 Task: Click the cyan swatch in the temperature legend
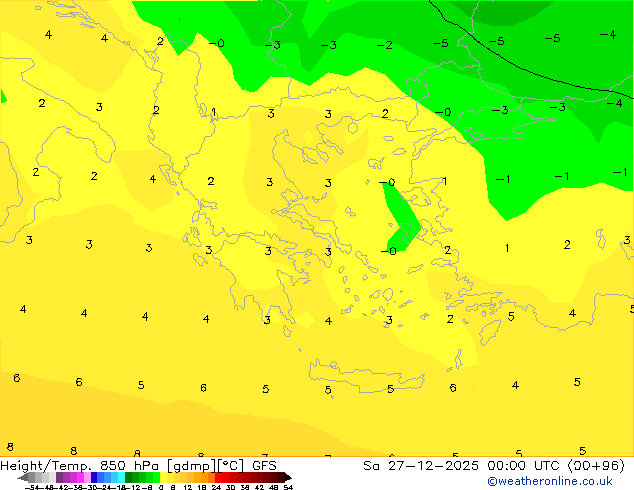tap(121, 477)
